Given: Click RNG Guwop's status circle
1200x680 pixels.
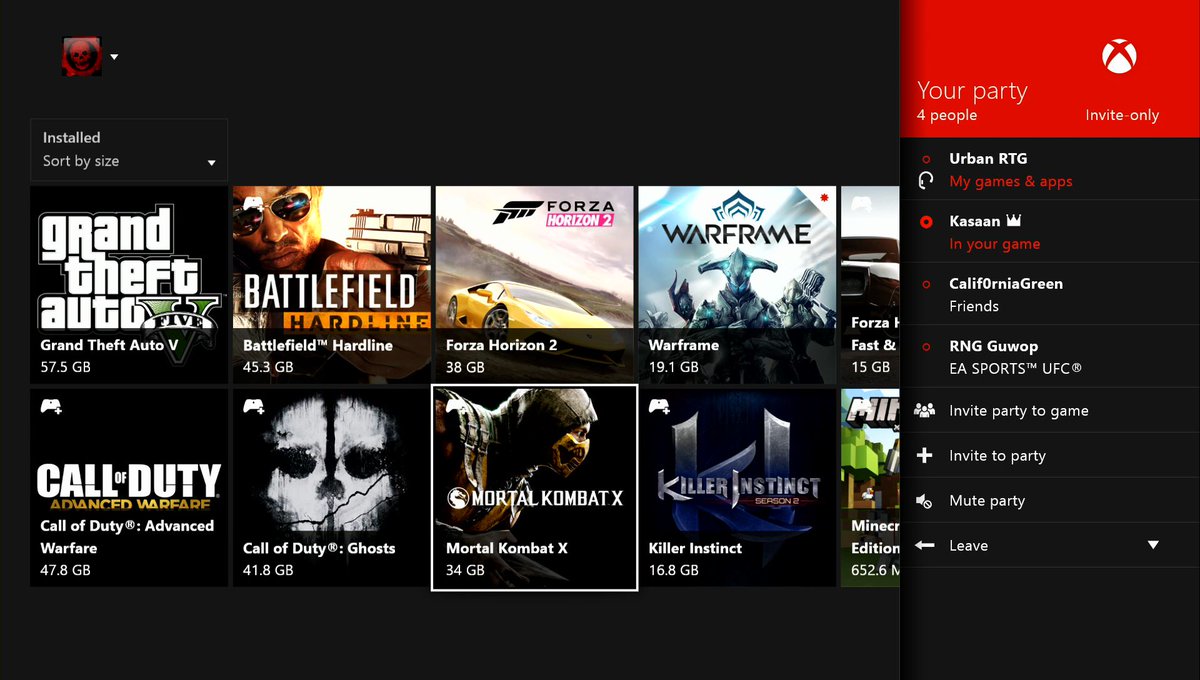Looking at the screenshot, I should click(926, 347).
